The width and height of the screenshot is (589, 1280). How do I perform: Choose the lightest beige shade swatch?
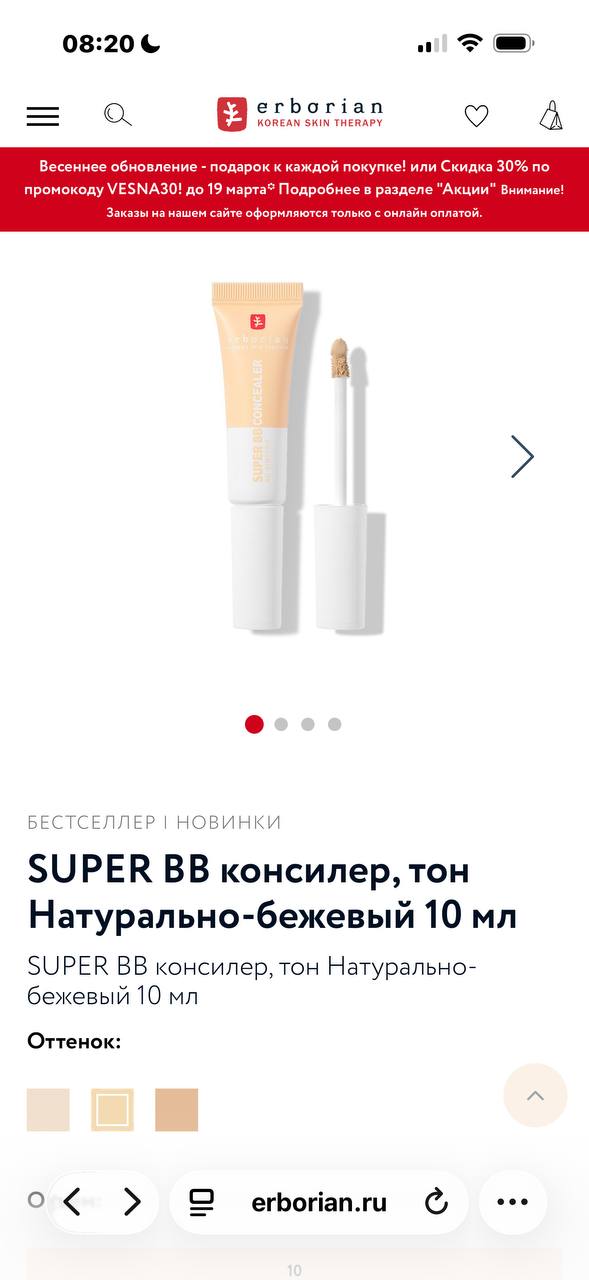(48, 1110)
